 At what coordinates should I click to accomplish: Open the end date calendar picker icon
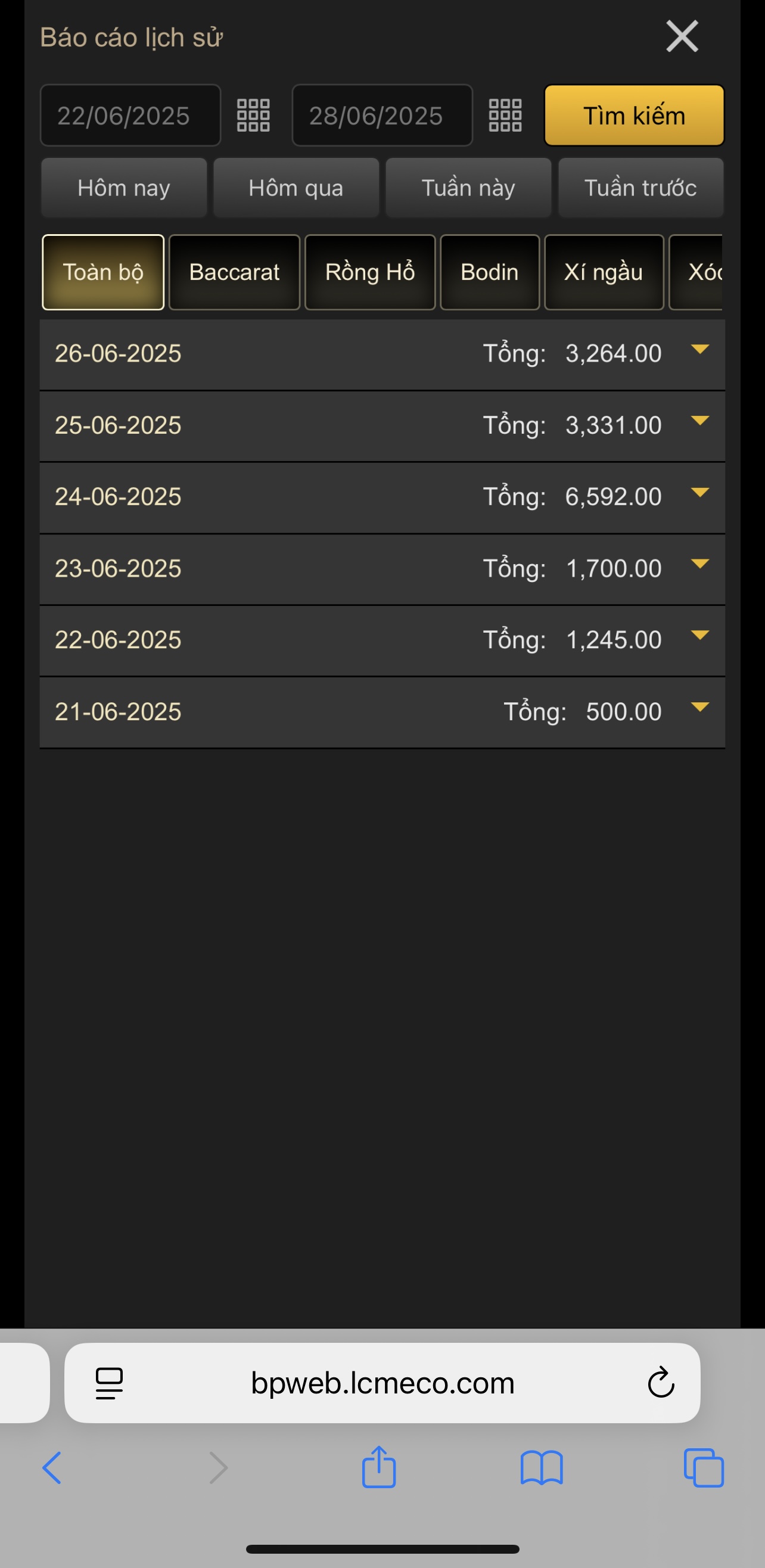click(505, 115)
